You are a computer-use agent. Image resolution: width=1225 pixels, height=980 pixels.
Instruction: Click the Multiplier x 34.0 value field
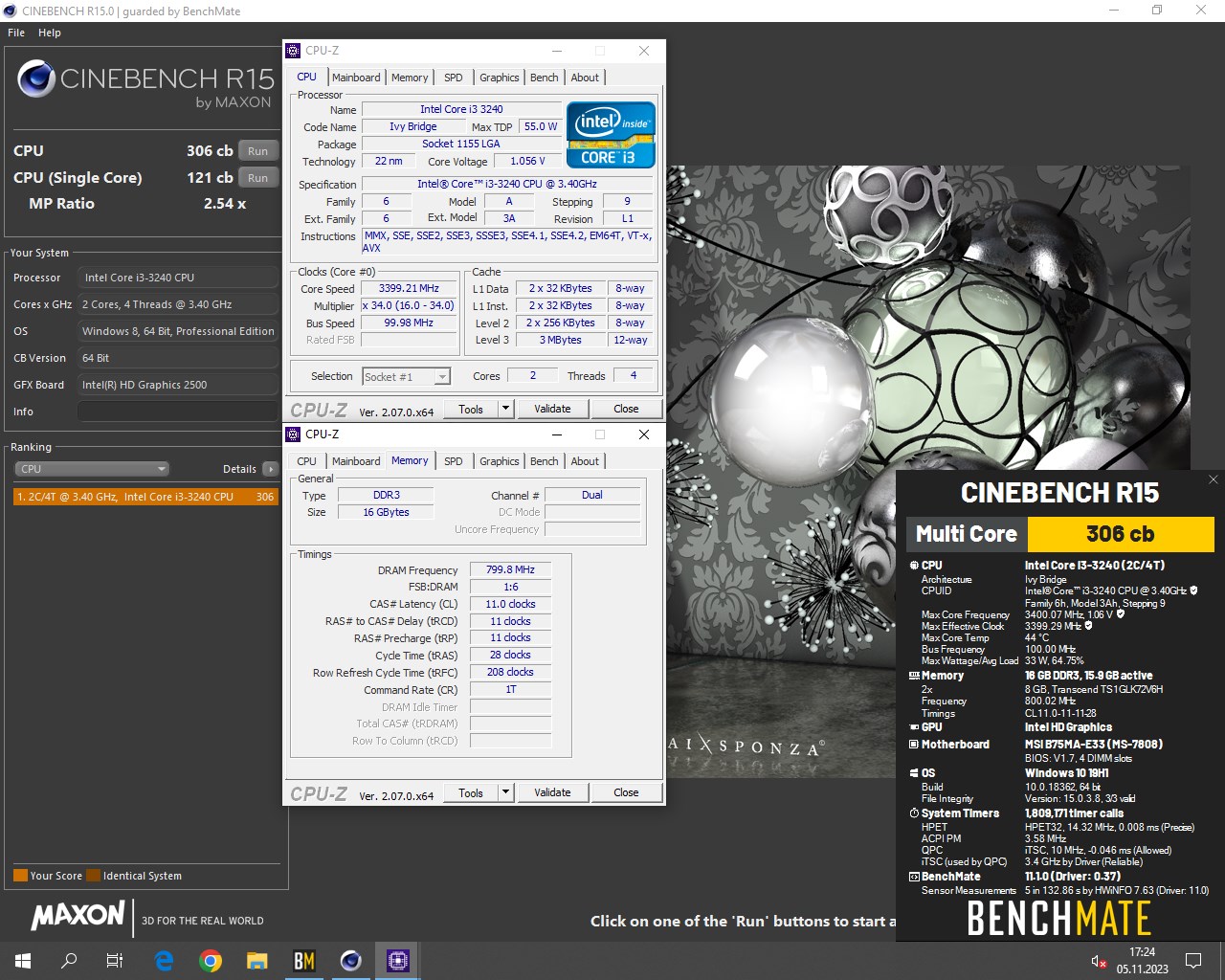(409, 305)
